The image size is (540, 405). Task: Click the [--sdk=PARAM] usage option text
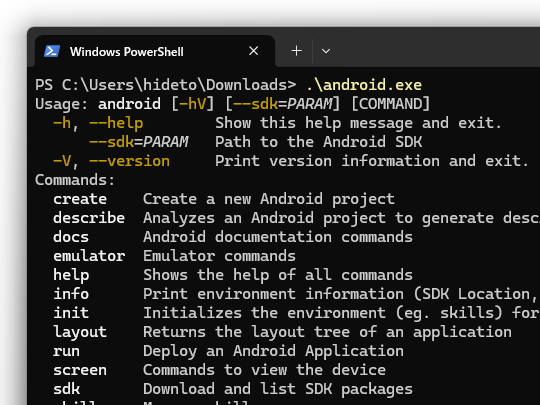pyautogui.click(x=282, y=104)
